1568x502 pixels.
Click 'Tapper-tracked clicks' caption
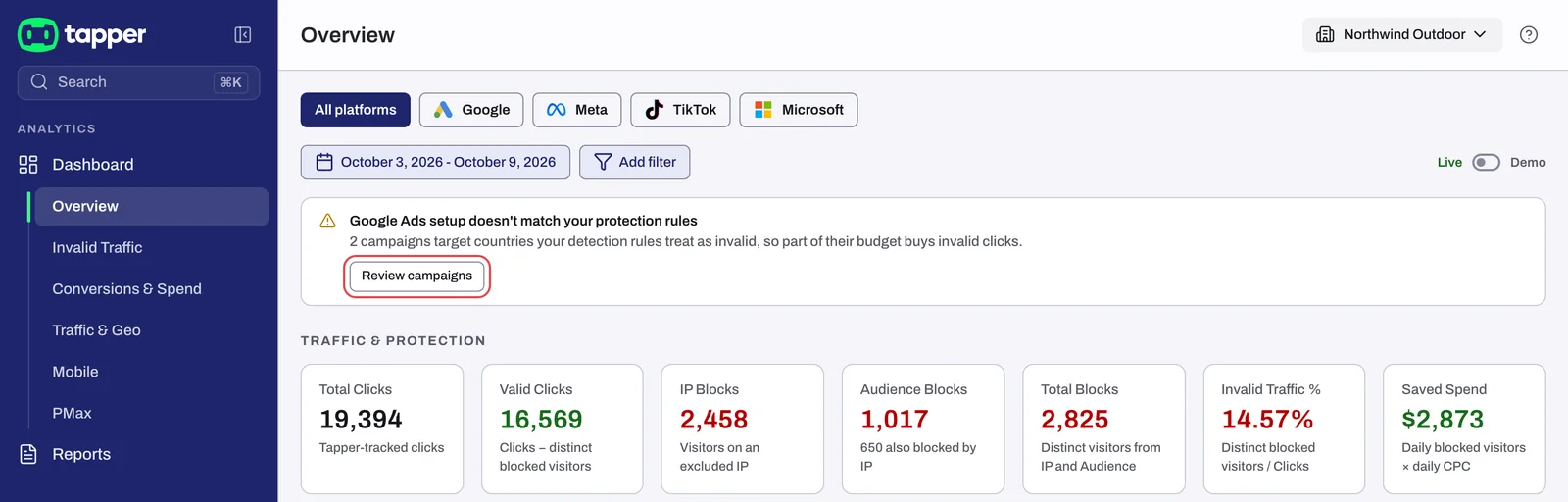pos(382,447)
